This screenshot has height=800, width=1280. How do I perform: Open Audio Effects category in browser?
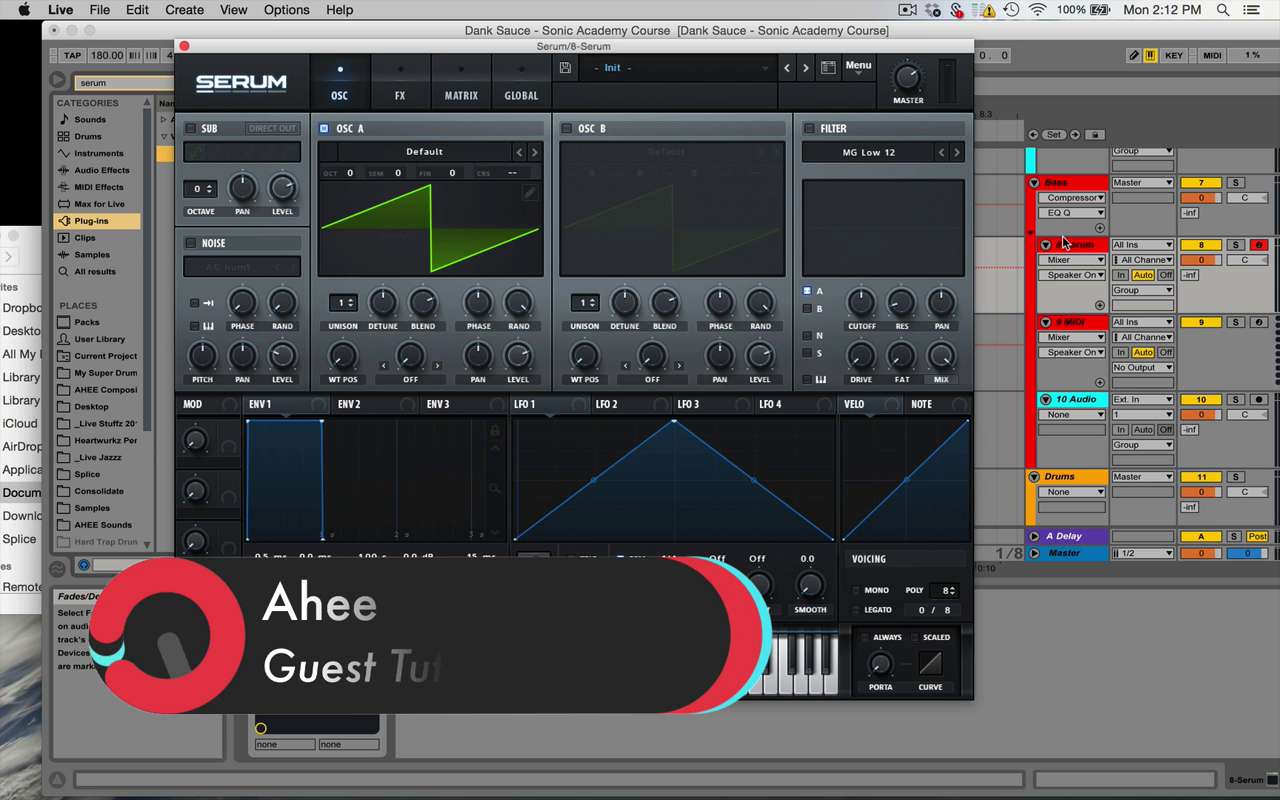click(x=101, y=170)
